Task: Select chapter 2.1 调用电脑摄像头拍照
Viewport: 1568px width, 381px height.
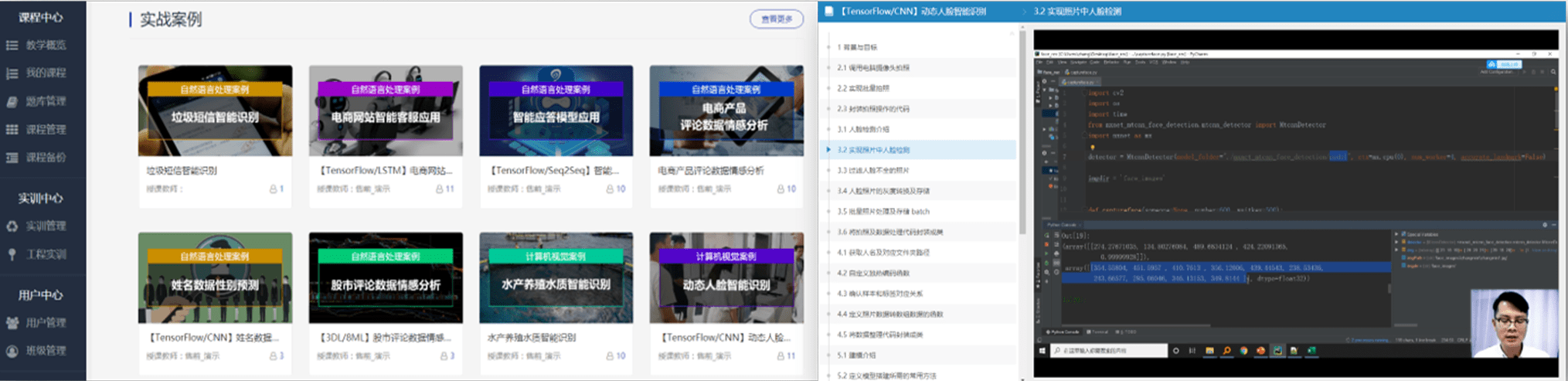Action: pyautogui.click(x=873, y=68)
